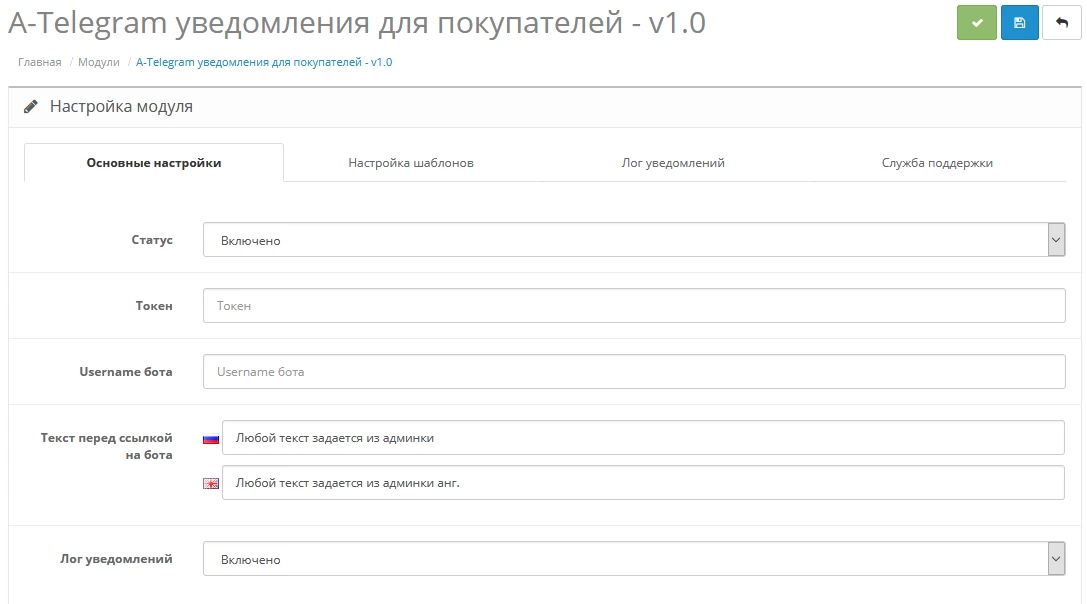Edit the English text before bot link field
Screen dimensions: 1087x604
click(x=643, y=483)
